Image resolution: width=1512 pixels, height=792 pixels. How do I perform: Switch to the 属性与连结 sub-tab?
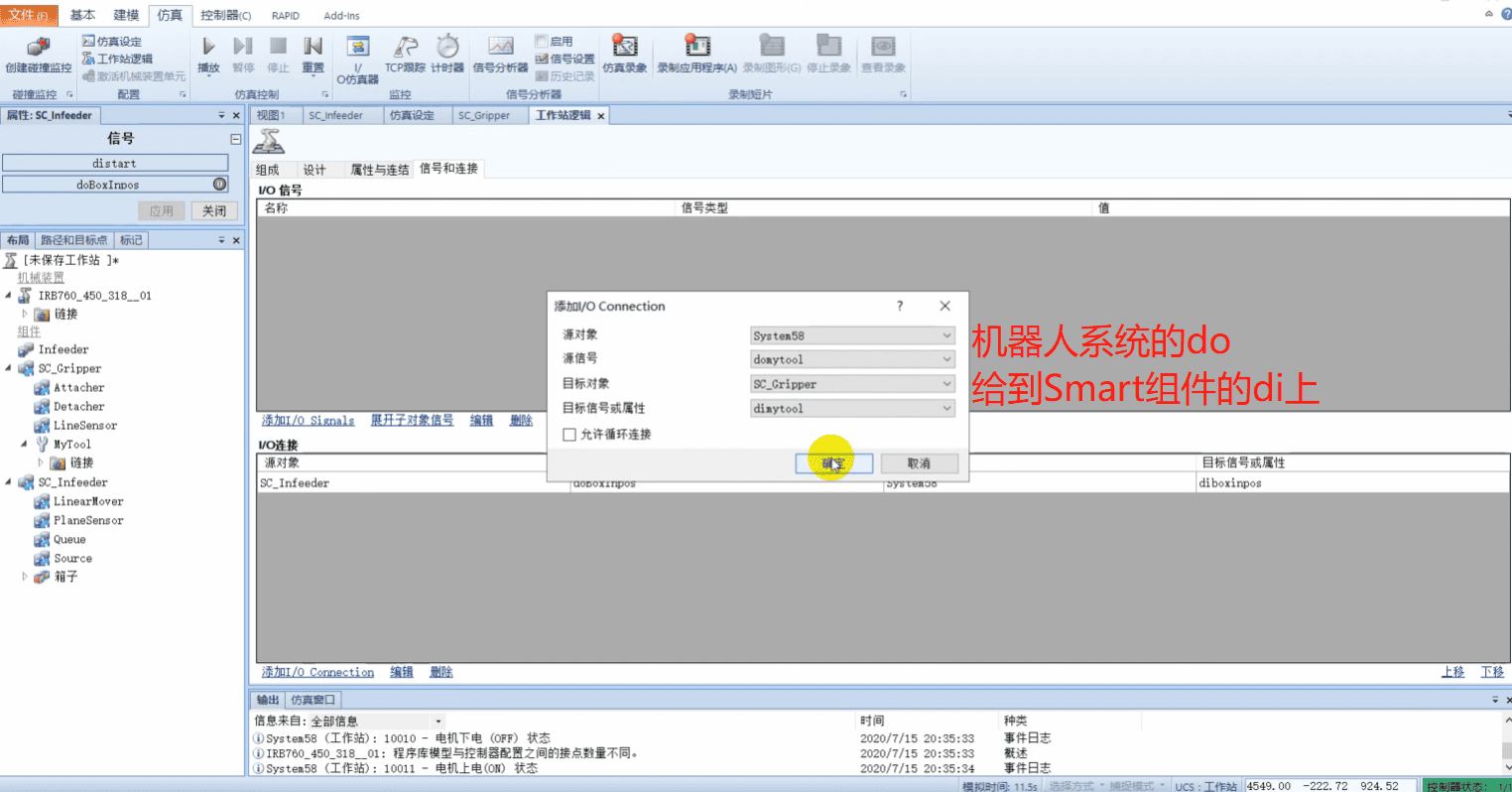(x=379, y=170)
